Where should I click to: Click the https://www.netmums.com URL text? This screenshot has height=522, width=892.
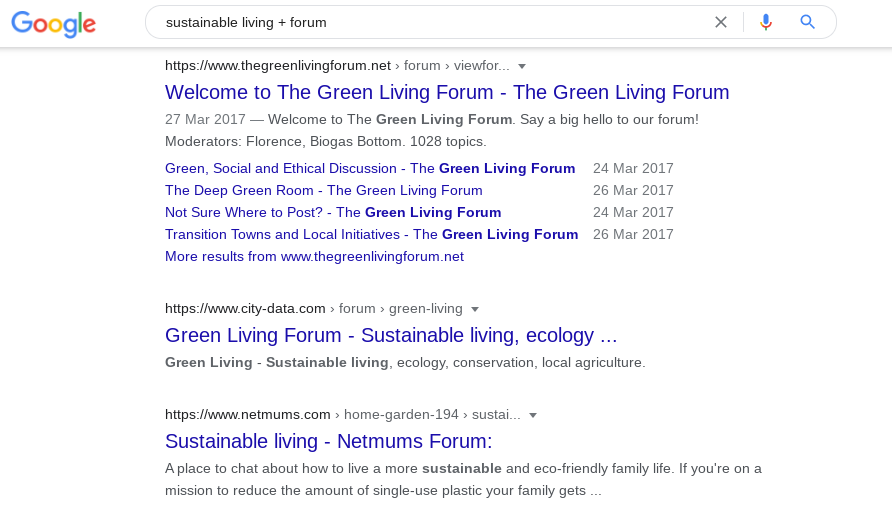(247, 415)
